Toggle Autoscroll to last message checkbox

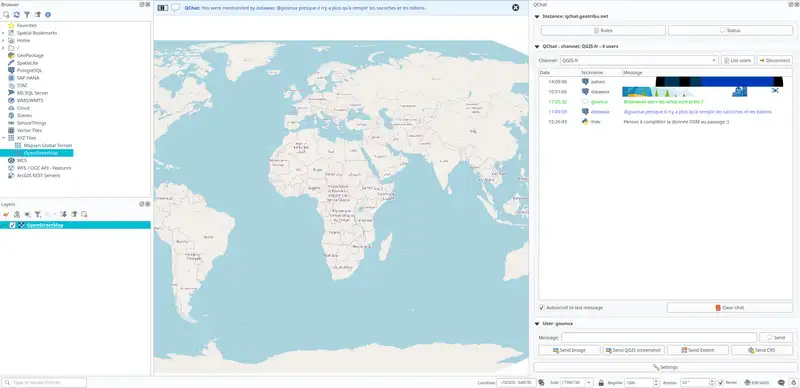pyautogui.click(x=542, y=308)
